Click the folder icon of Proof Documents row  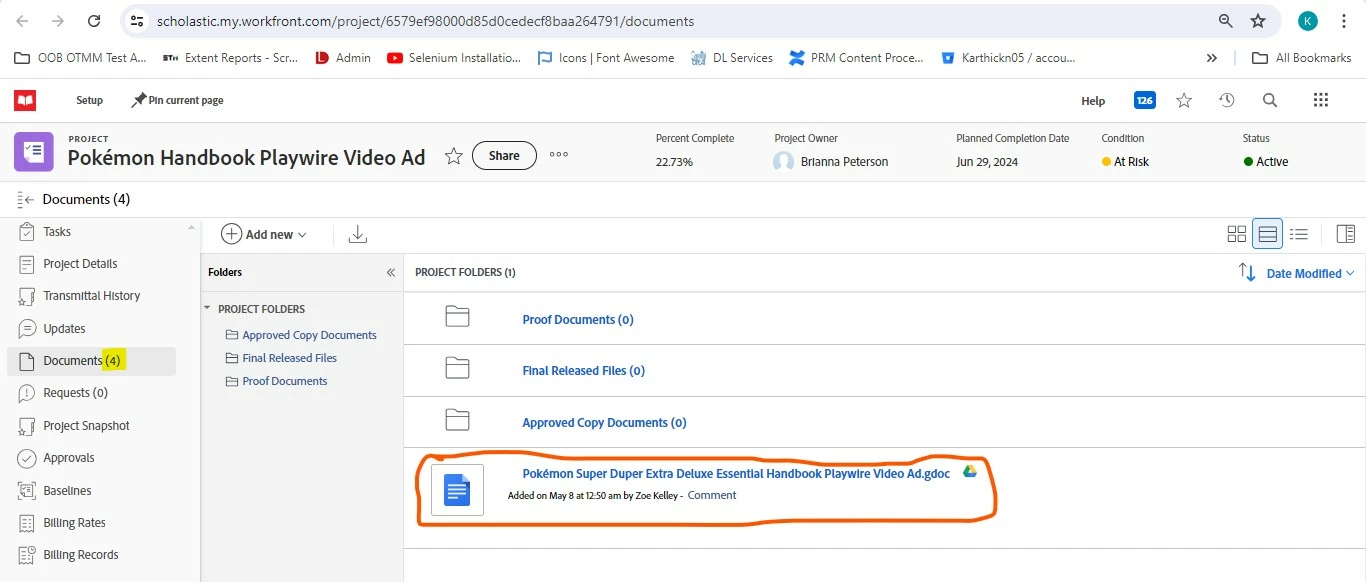pyautogui.click(x=457, y=317)
